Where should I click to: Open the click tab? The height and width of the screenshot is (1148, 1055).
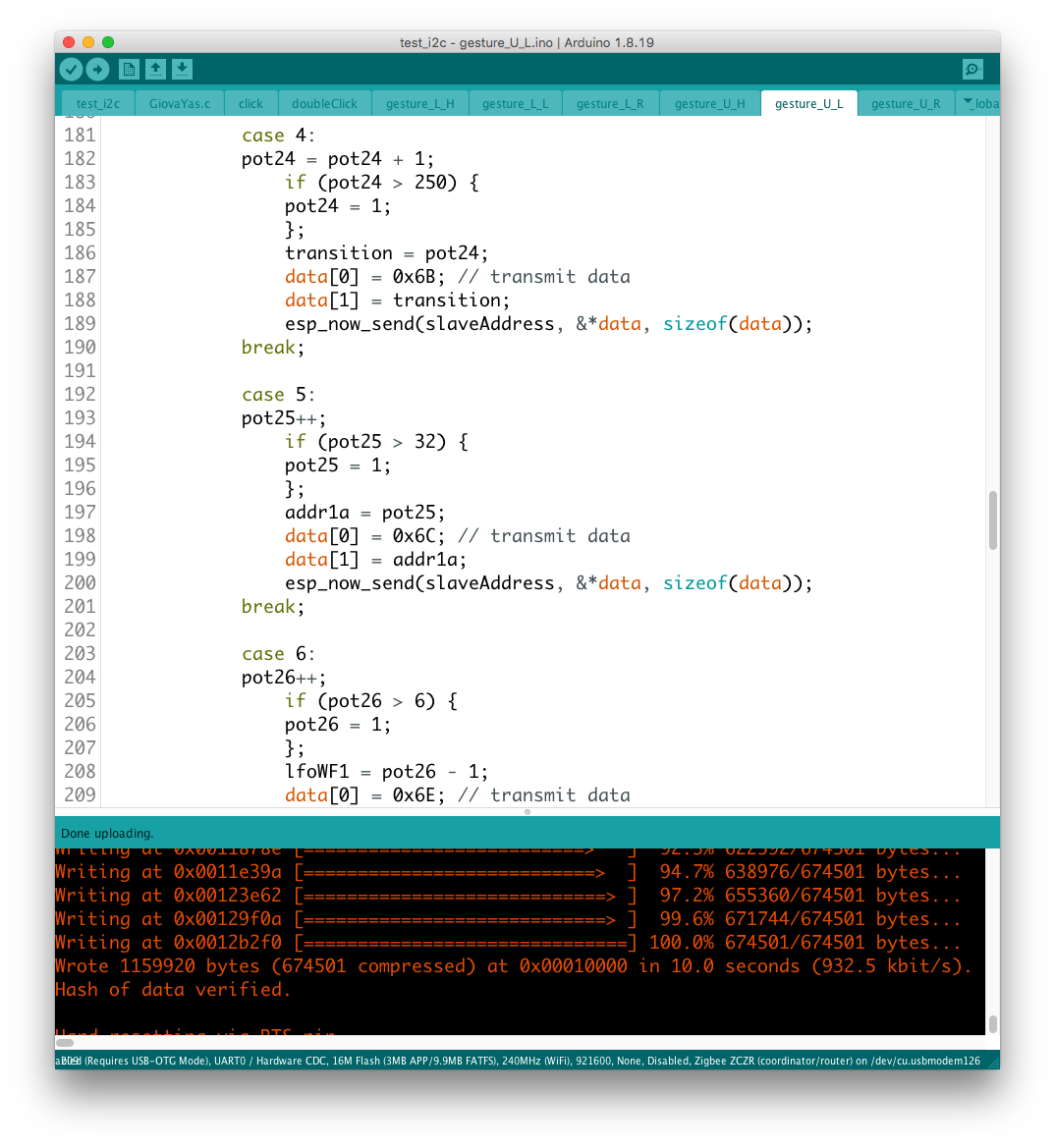250,104
